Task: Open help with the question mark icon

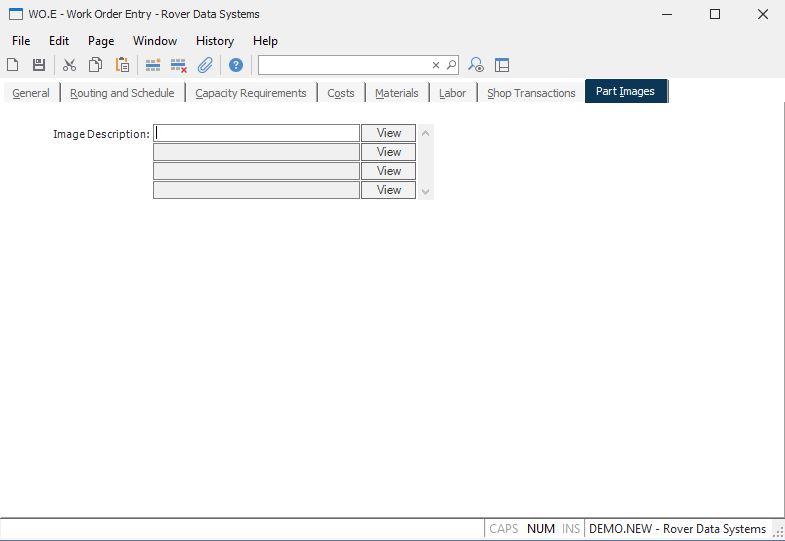Action: point(236,65)
